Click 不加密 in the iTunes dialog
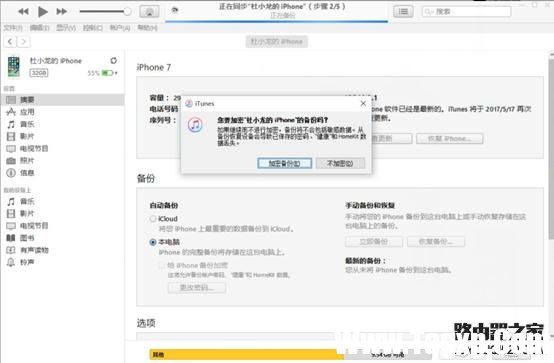The height and width of the screenshot is (363, 554). point(340,163)
